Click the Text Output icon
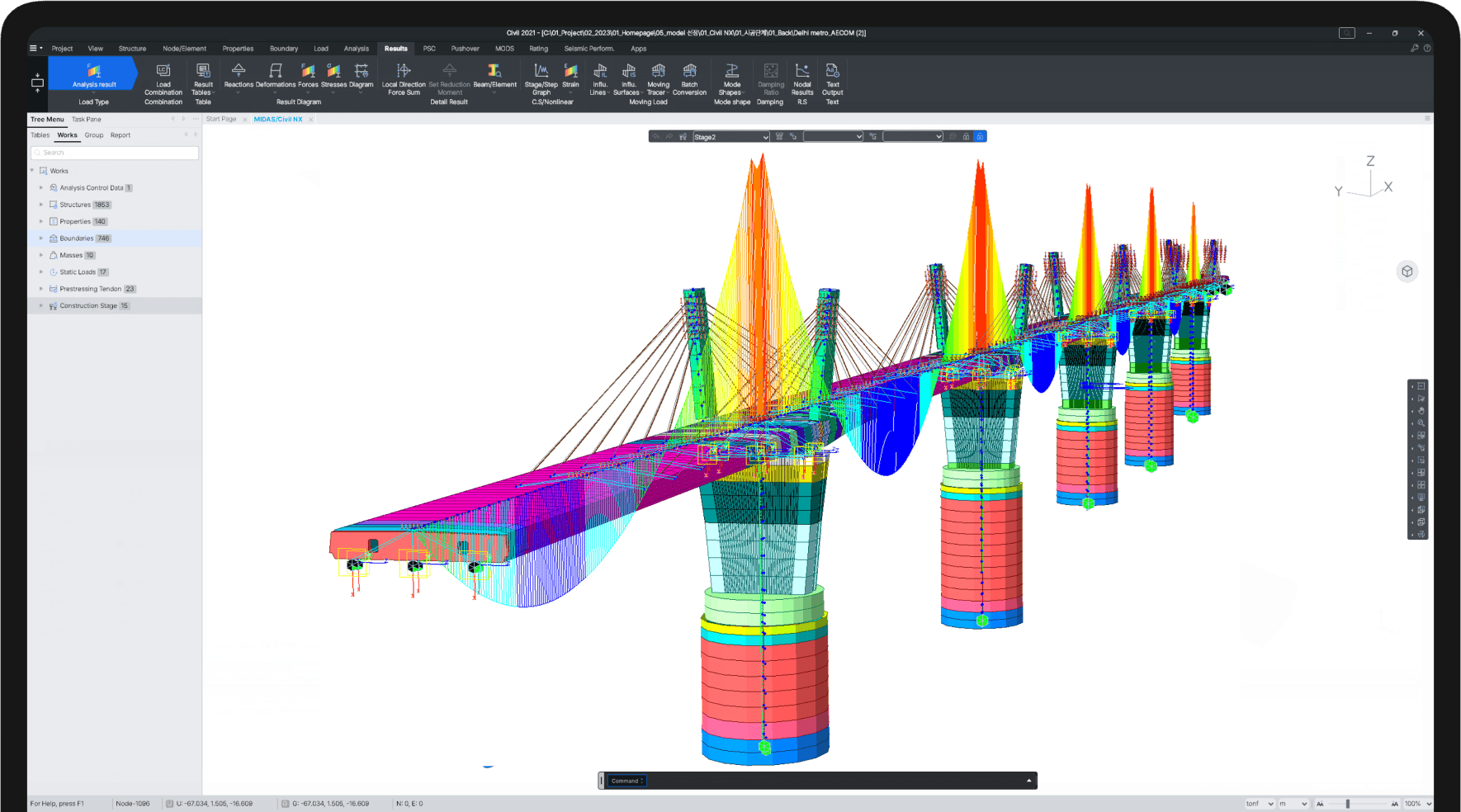1461x812 pixels. (x=832, y=72)
